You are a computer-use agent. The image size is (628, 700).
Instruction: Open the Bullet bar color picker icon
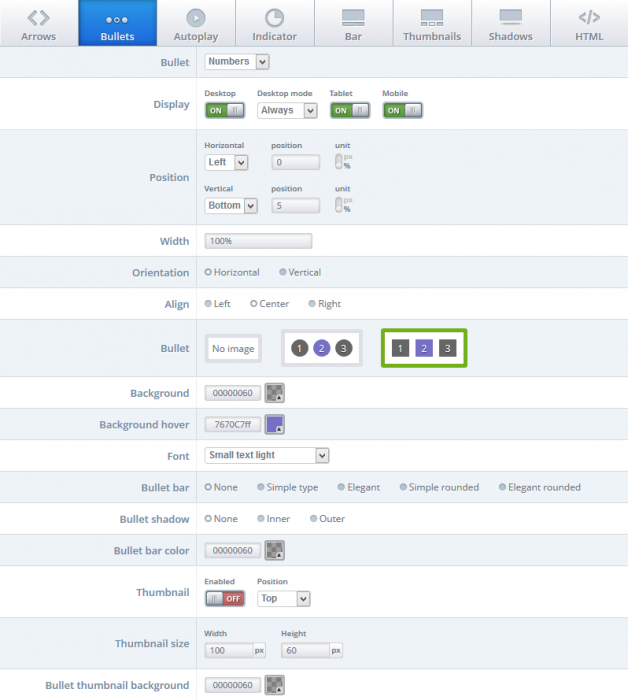pyautogui.click(x=275, y=550)
